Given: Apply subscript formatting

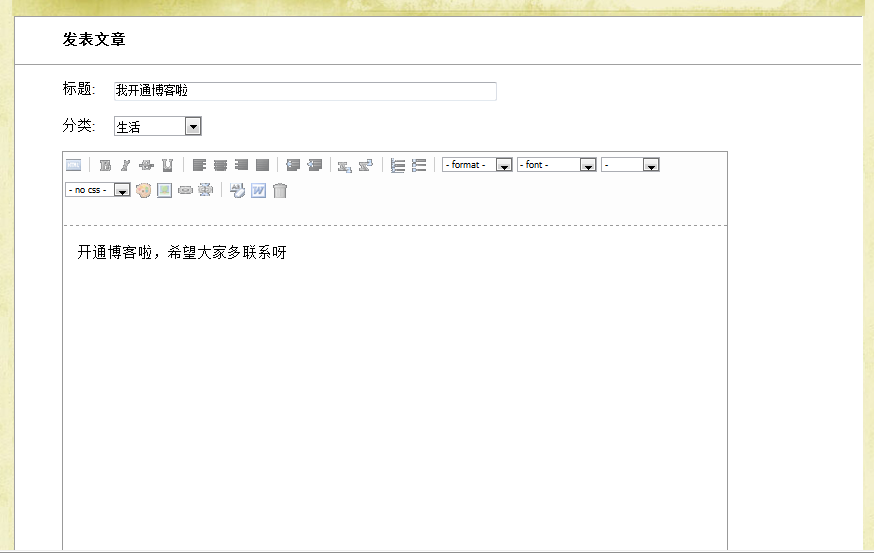Looking at the screenshot, I should click(344, 166).
